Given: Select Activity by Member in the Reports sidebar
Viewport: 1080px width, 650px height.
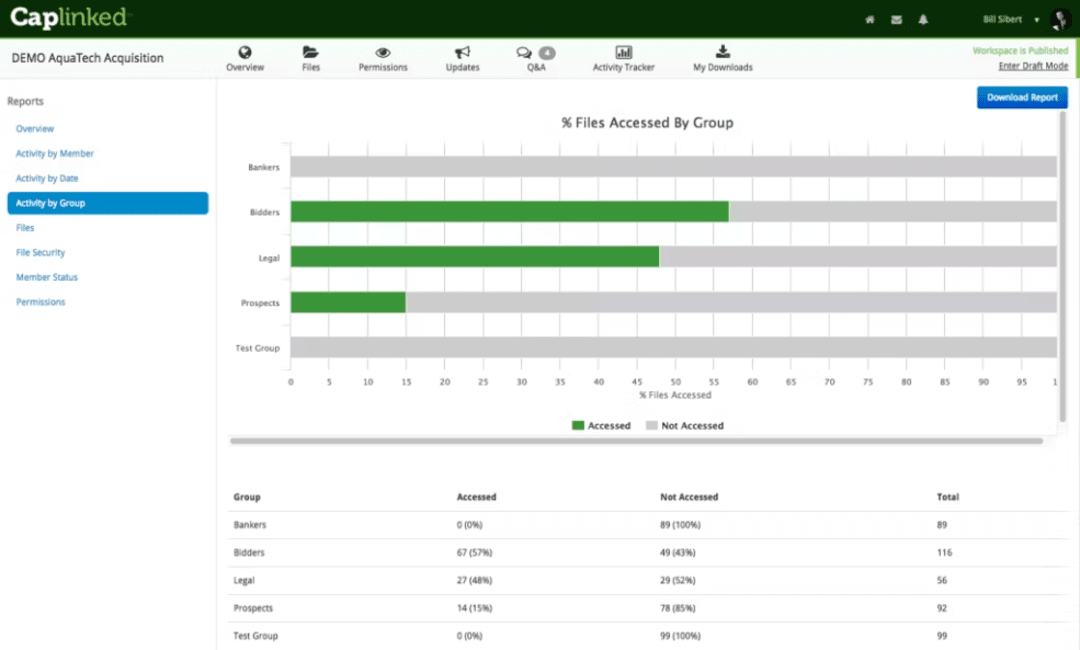Looking at the screenshot, I should 55,153.
